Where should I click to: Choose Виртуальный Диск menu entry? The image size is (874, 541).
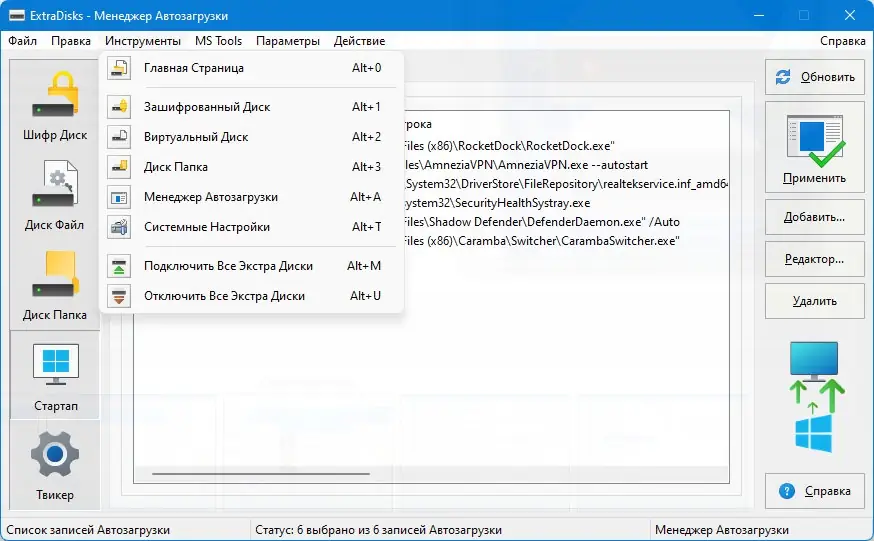click(x=251, y=137)
